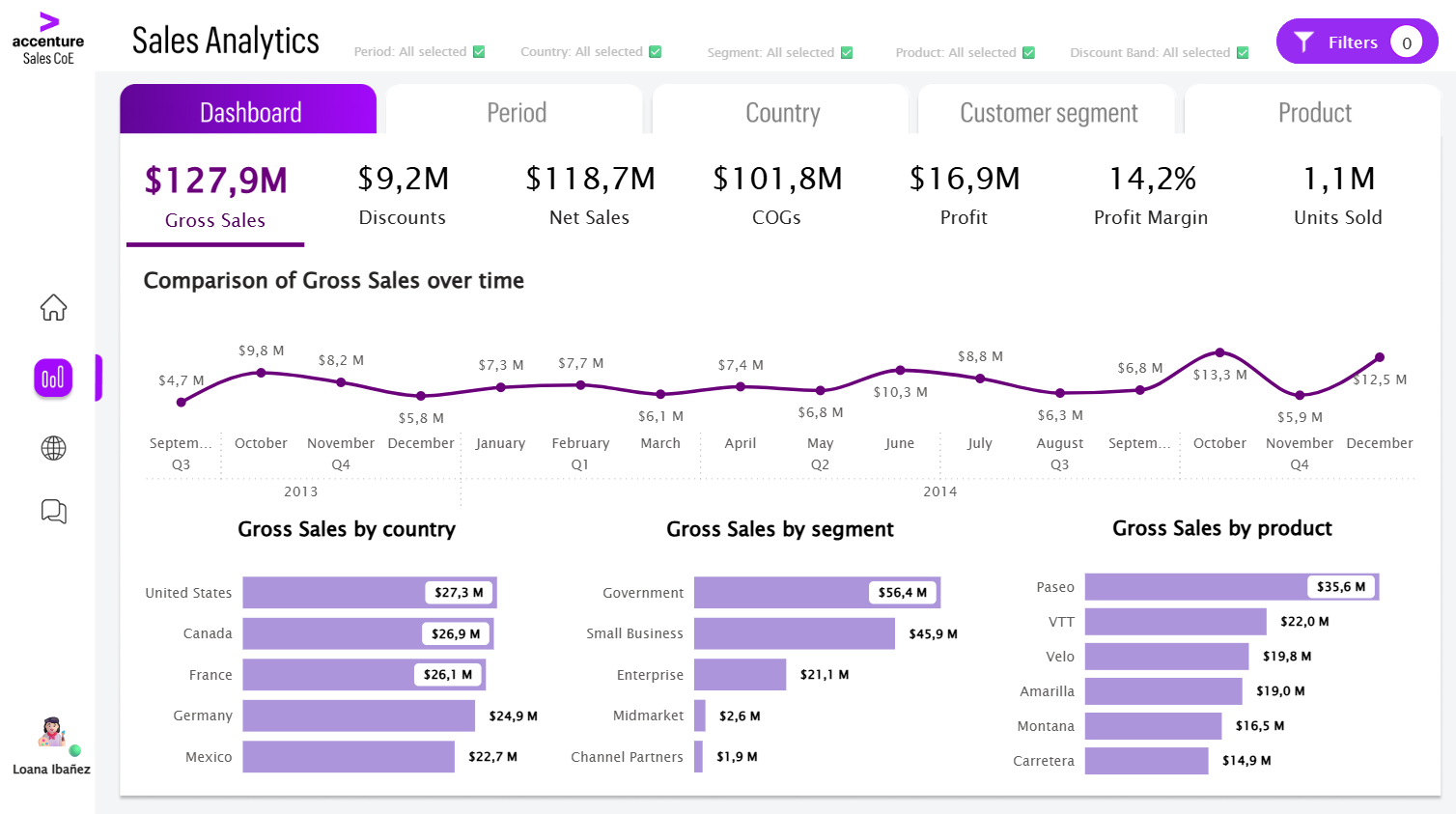
Task: Select the Profit $16,9M KPI card
Action: pos(965,196)
